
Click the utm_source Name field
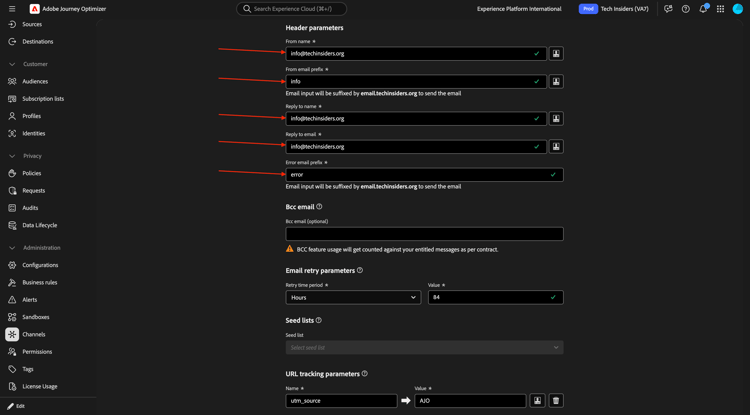pyautogui.click(x=342, y=401)
